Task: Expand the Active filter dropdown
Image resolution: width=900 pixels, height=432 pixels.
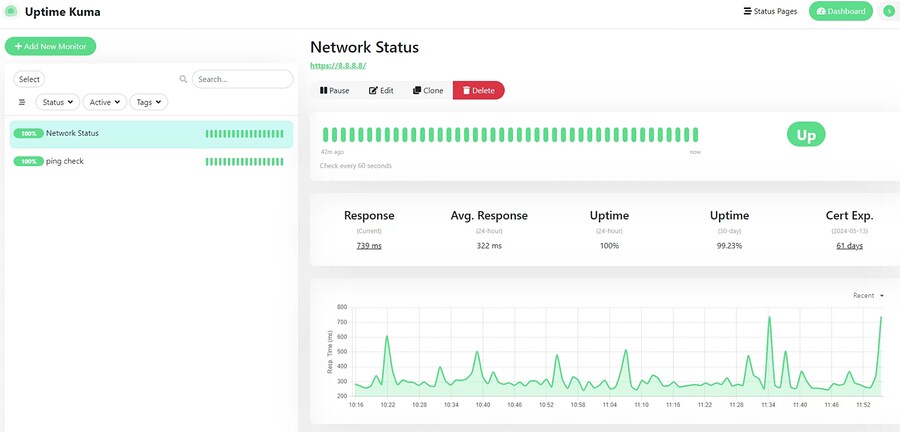Action: 105,102
